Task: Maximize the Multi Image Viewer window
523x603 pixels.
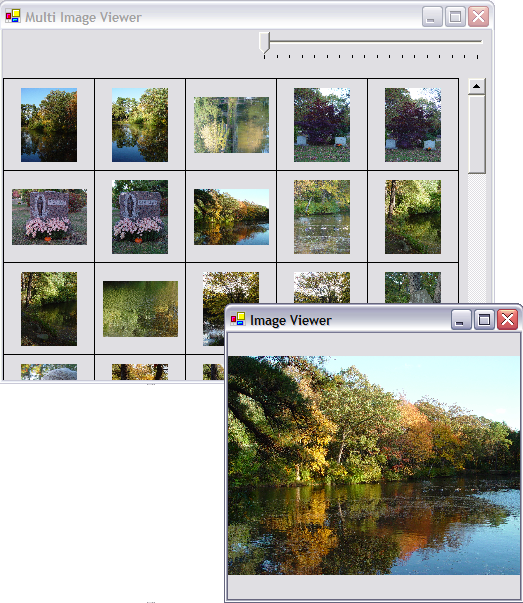Action: click(x=455, y=17)
